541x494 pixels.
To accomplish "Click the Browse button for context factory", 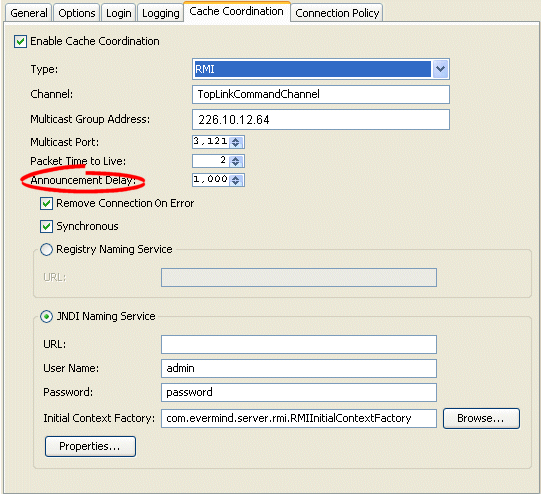I will (x=481, y=418).
